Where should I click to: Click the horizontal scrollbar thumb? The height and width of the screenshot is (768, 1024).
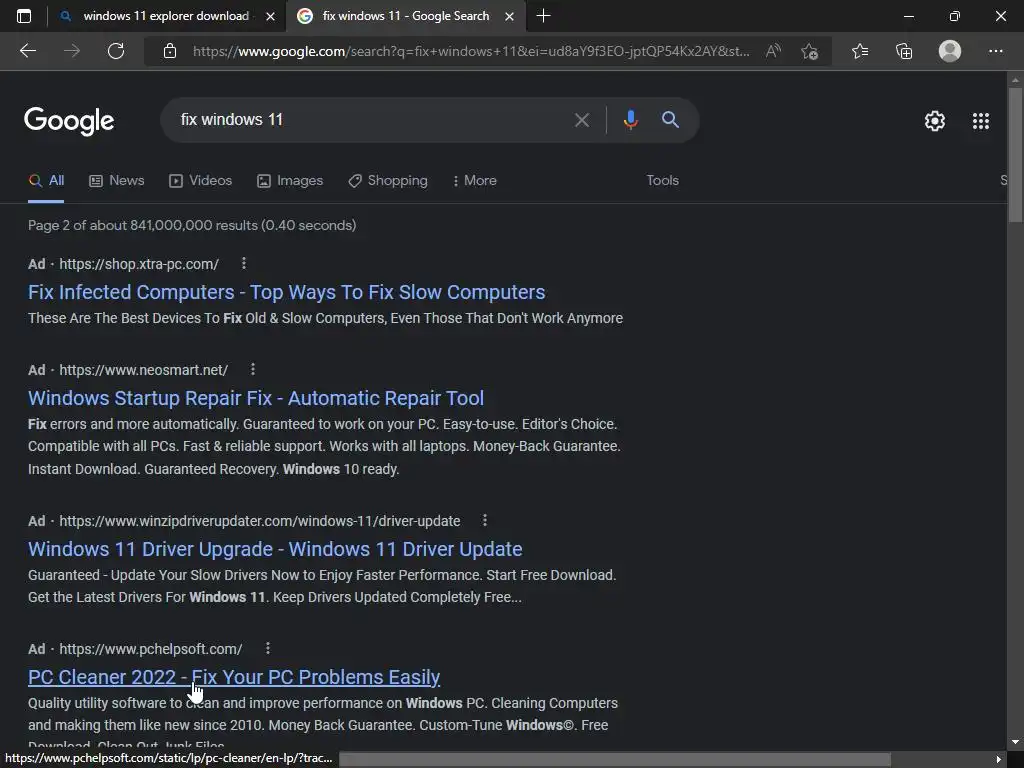click(x=615, y=760)
